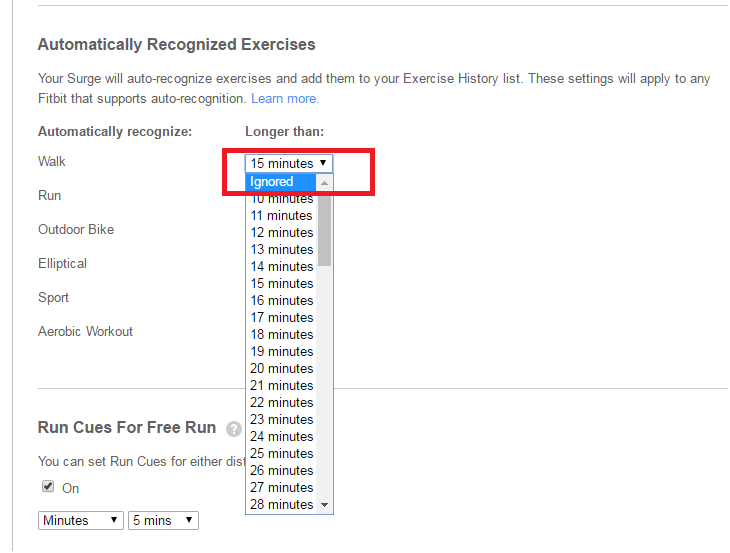Open the Walk duration dropdown
This screenshot has width=730, height=553.
(289, 163)
